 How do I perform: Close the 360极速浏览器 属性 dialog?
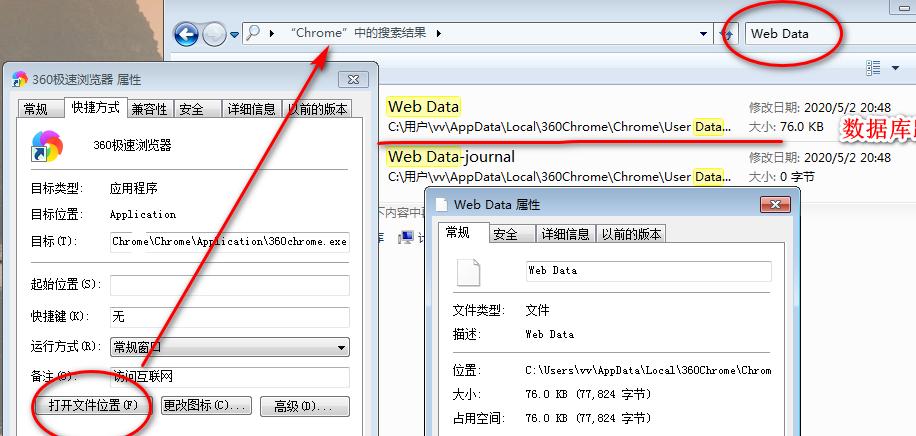pyautogui.click(x=353, y=79)
